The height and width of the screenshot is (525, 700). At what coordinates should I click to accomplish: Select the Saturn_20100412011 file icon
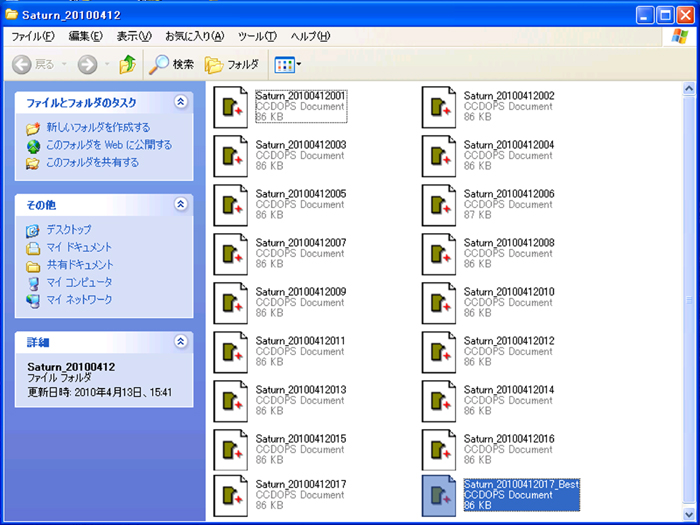pos(230,352)
